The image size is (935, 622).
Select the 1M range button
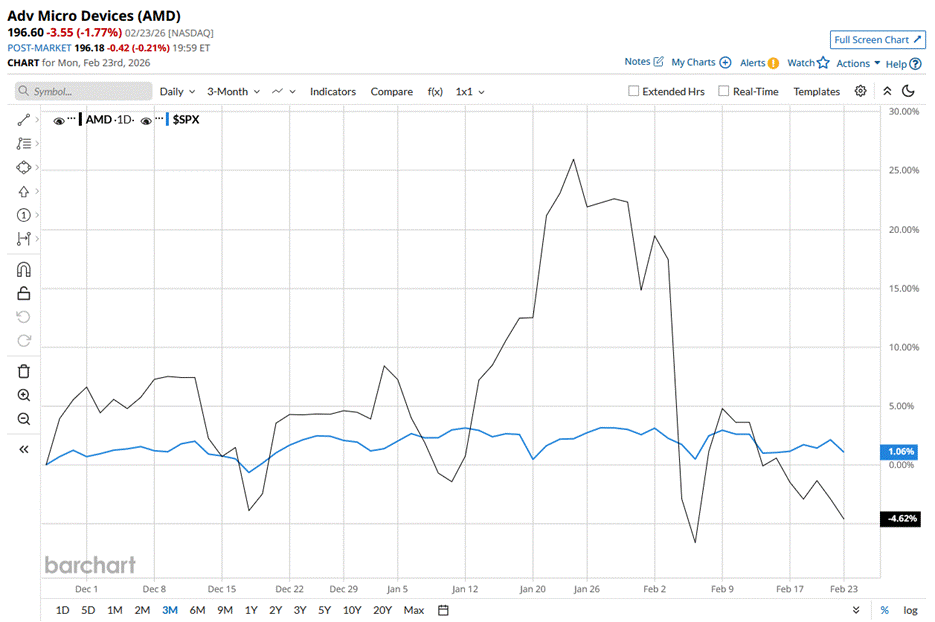click(x=115, y=610)
